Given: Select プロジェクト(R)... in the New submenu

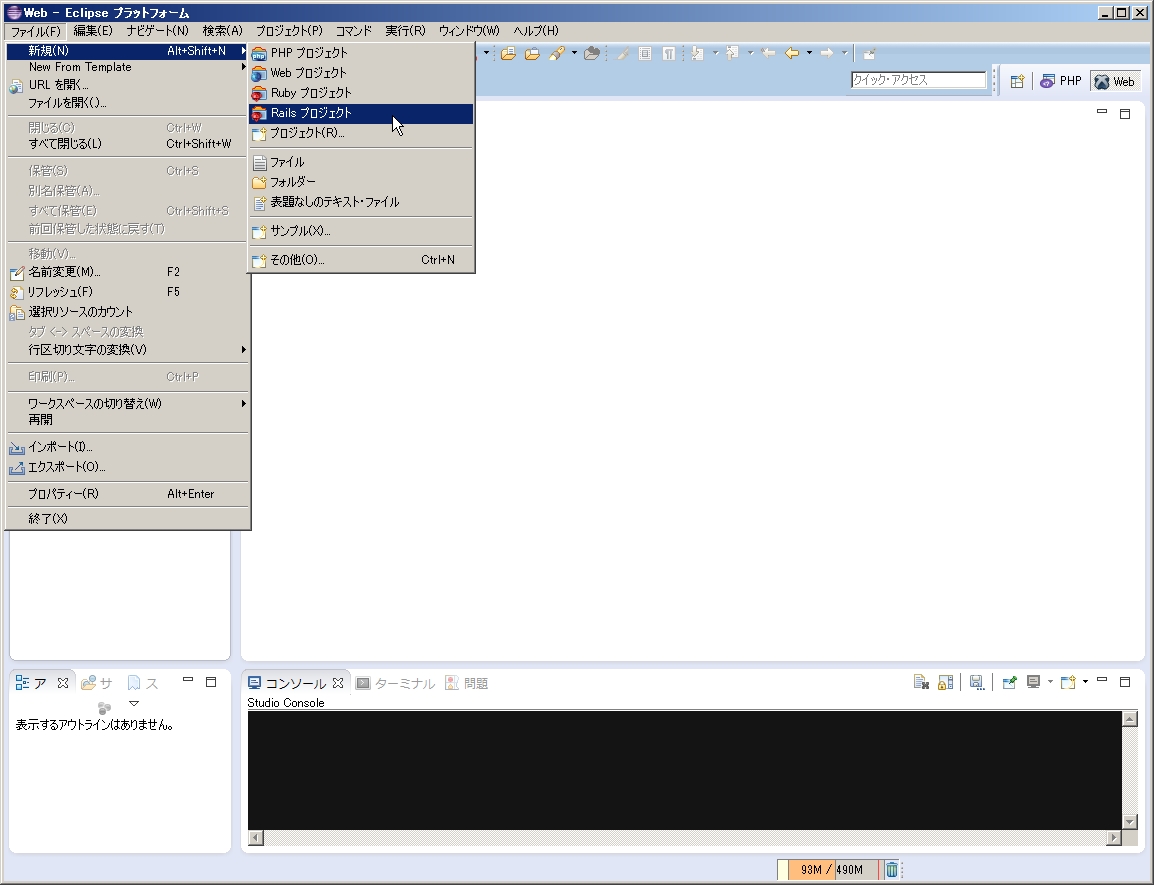Looking at the screenshot, I should pyautogui.click(x=361, y=133).
